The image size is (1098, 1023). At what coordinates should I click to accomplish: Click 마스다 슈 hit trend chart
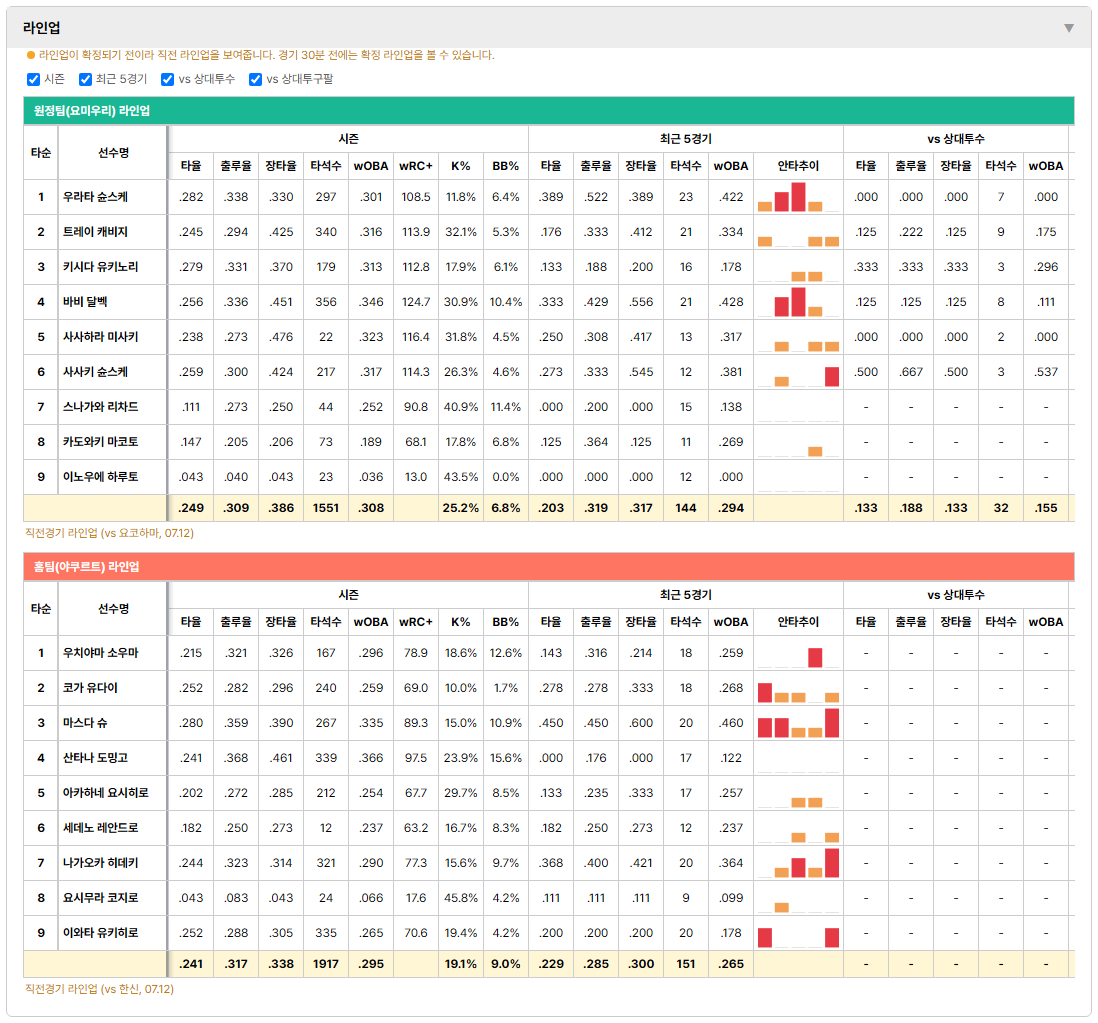pyautogui.click(x=798, y=723)
